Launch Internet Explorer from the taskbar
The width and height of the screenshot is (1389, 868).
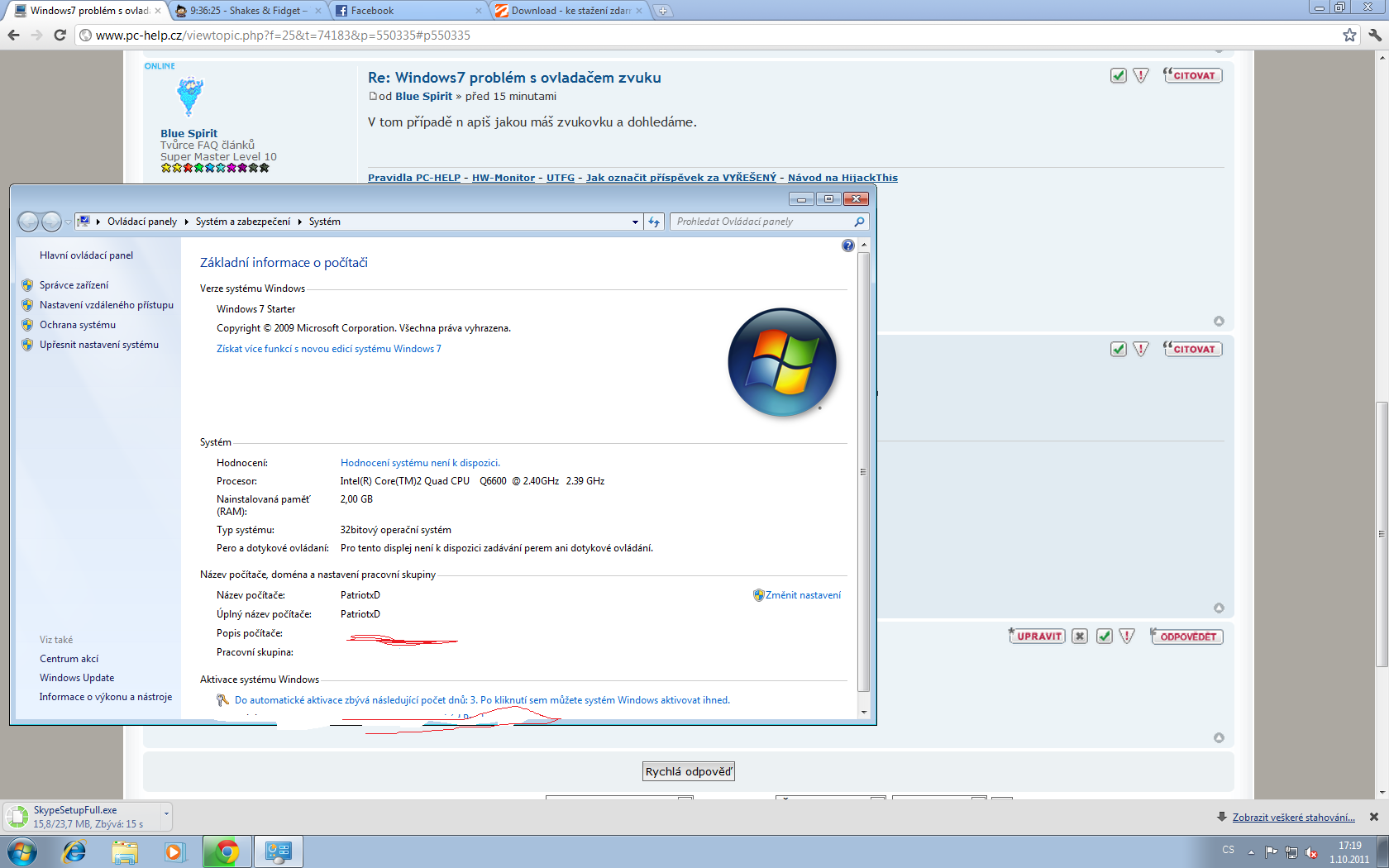74,851
